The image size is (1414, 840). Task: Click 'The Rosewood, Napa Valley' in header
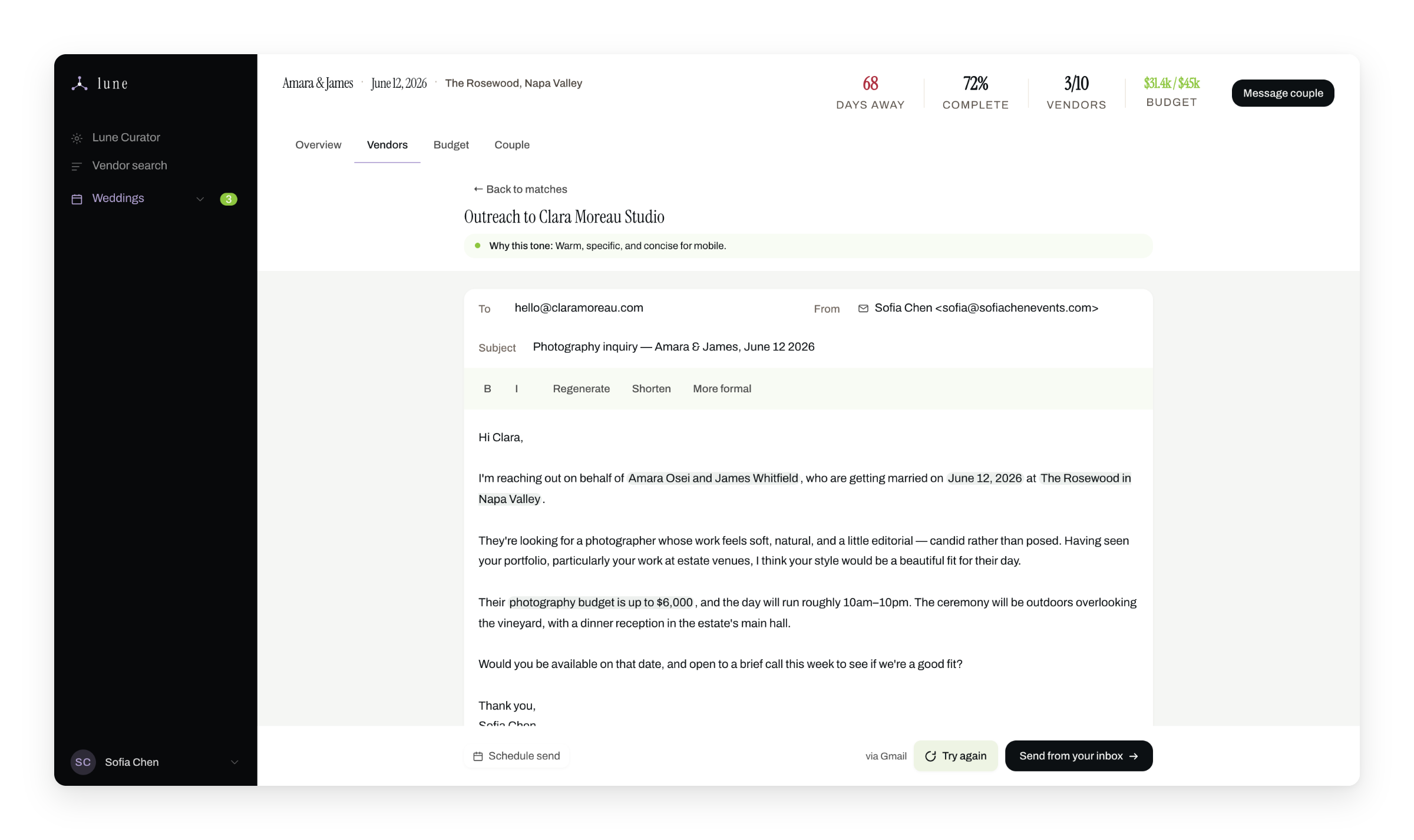click(x=513, y=83)
